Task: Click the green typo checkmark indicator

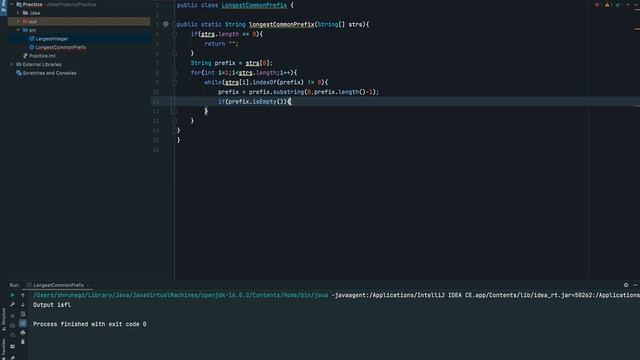Action: tap(618, 5)
